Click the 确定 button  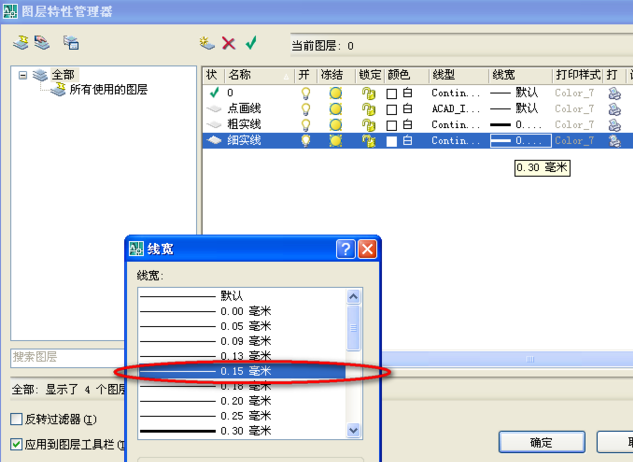pyautogui.click(x=541, y=442)
